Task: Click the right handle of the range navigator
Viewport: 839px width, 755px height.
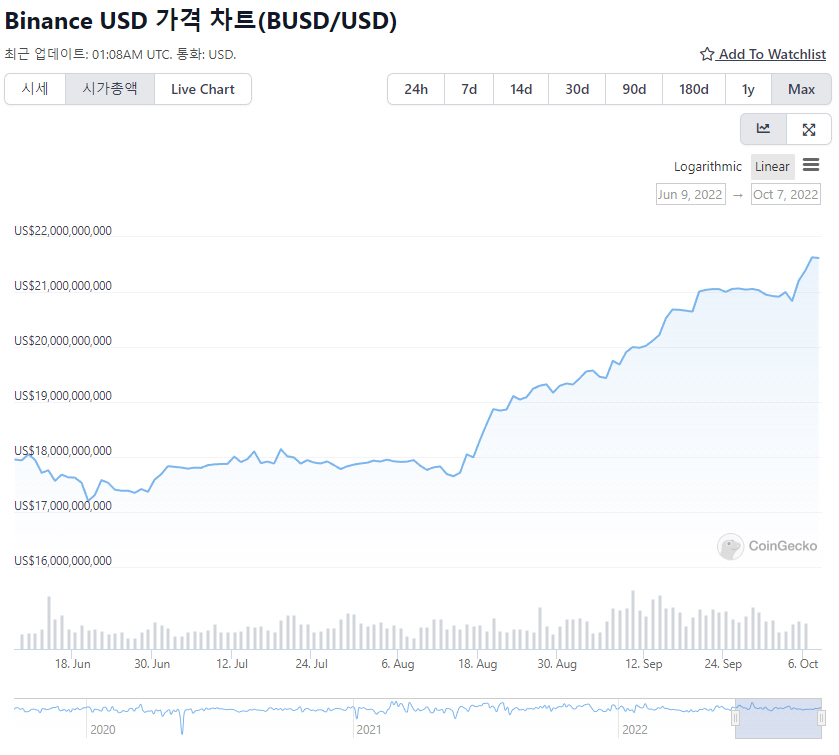Action: tap(821, 717)
